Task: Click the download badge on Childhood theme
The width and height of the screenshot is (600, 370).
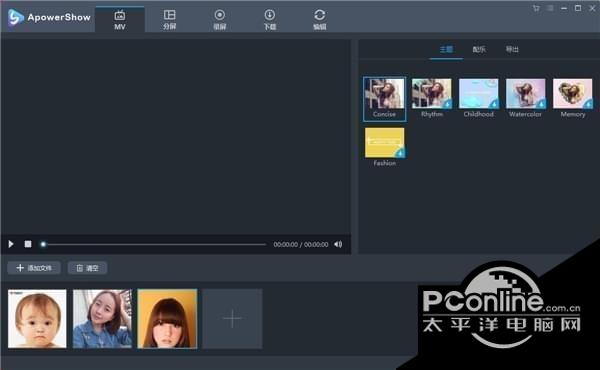Action: (x=494, y=104)
